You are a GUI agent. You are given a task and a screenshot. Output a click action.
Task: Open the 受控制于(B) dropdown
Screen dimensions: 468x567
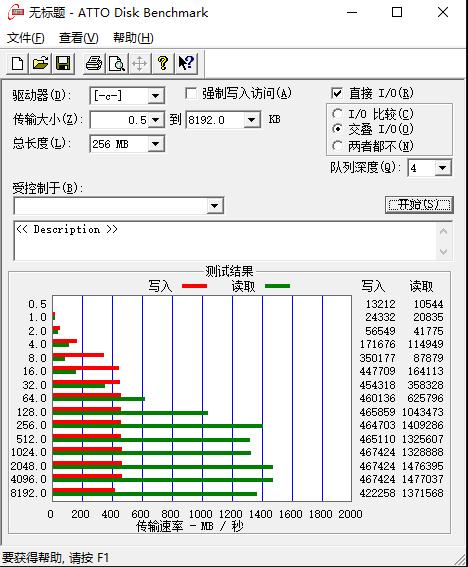[214, 206]
